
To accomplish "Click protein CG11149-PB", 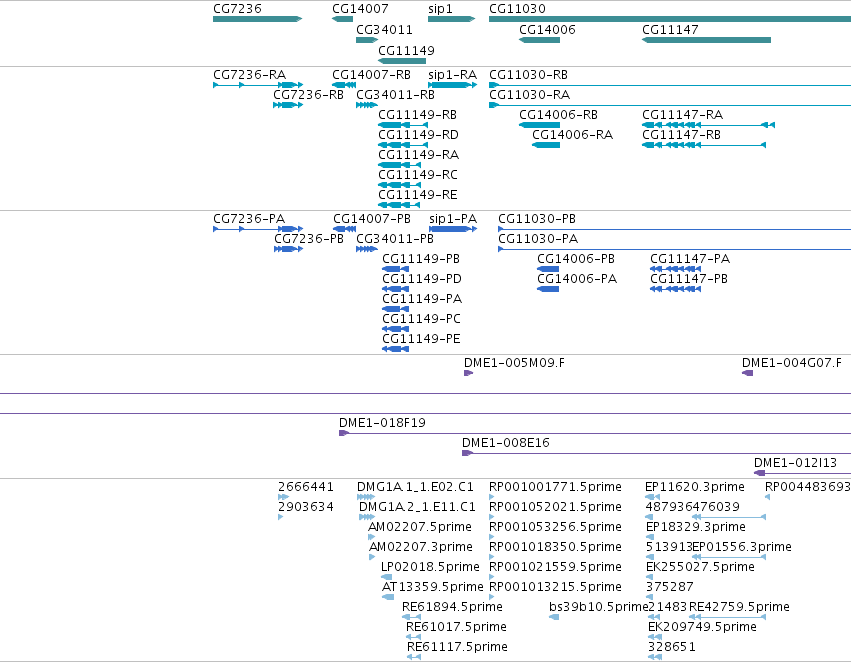I will (396, 269).
